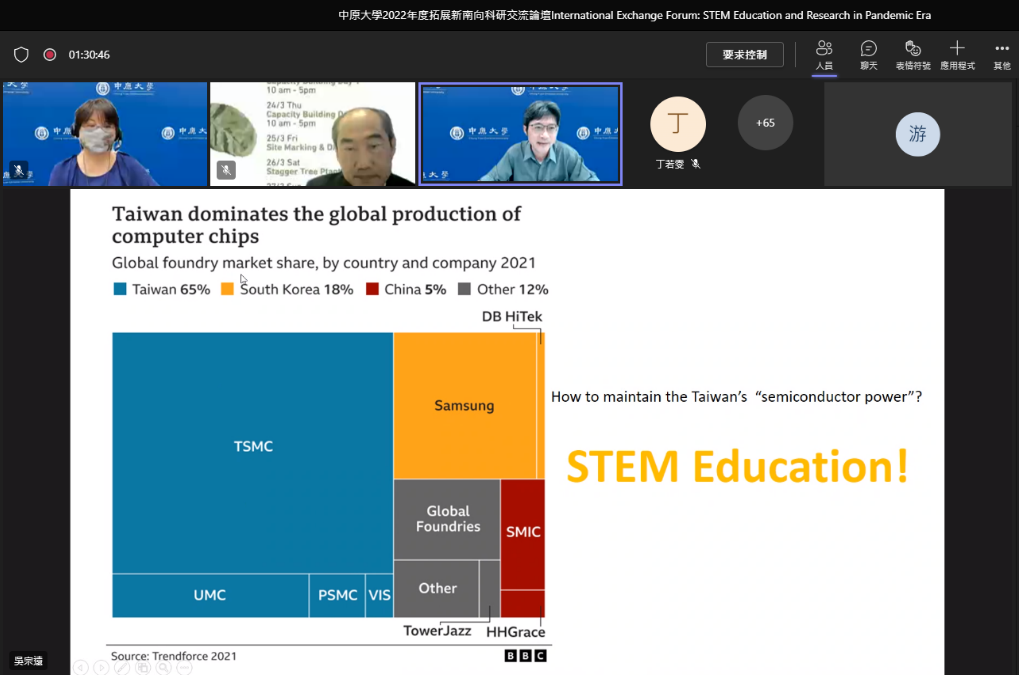Open the More (其他) options menu
Screen dimensions: 1019x675
coord(1001,55)
